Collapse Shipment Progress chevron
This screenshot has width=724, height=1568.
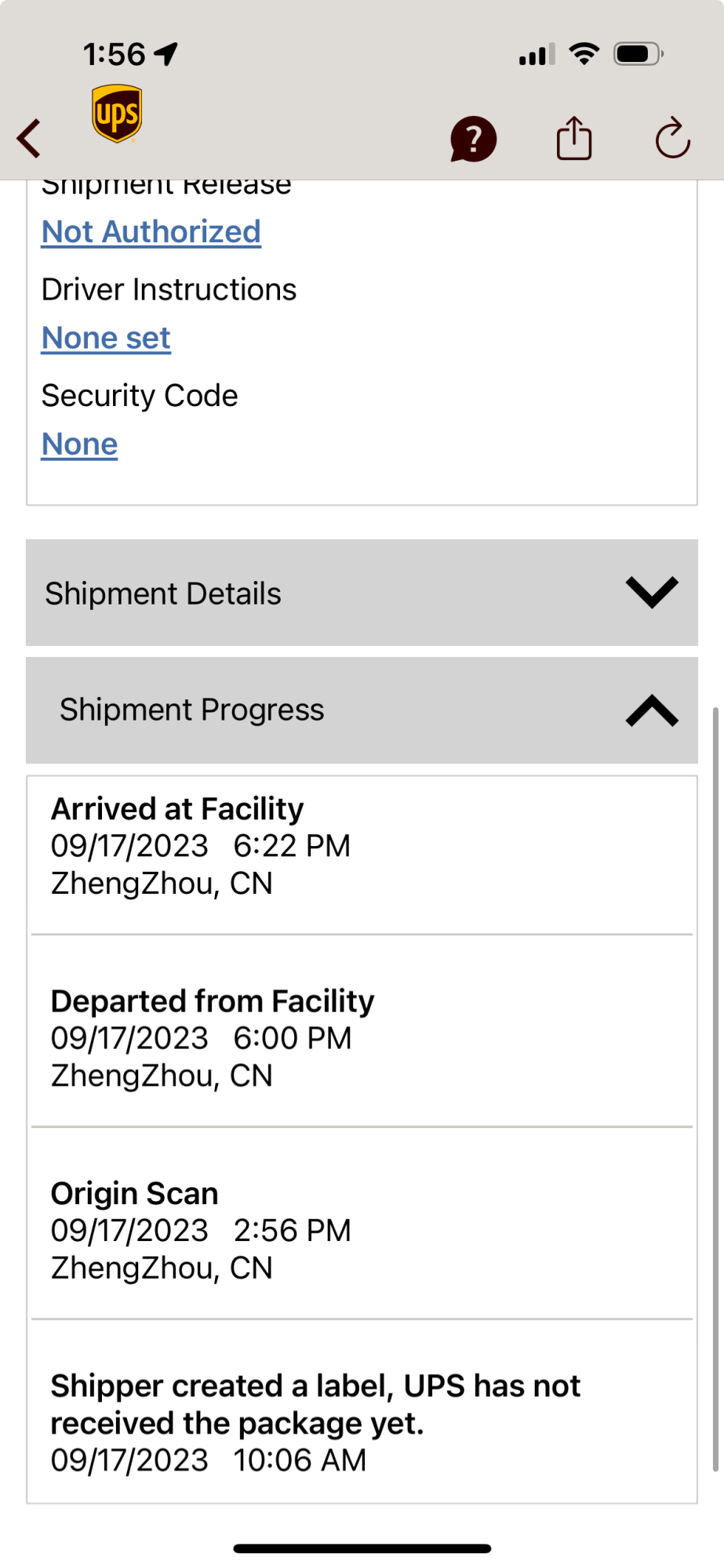tap(652, 710)
